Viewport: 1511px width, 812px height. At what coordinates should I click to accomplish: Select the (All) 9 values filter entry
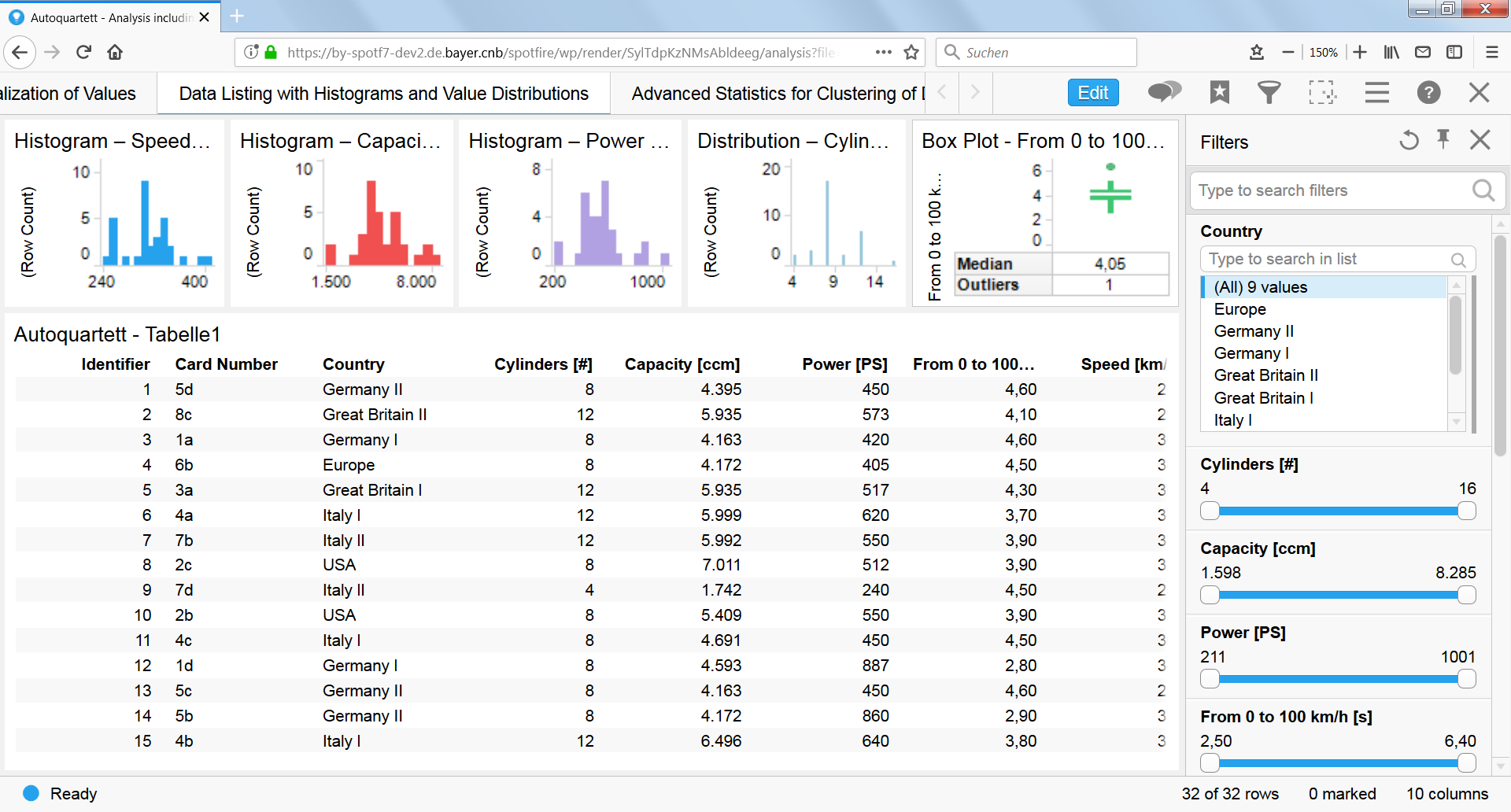[x=1260, y=287]
